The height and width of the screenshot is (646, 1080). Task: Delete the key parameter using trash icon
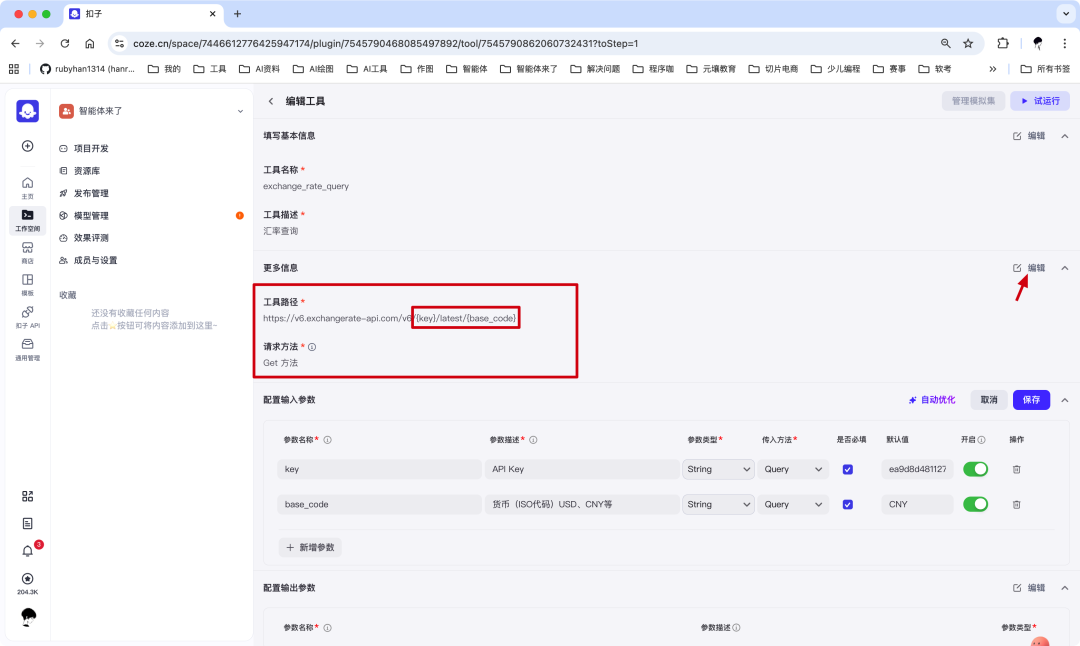1016,469
